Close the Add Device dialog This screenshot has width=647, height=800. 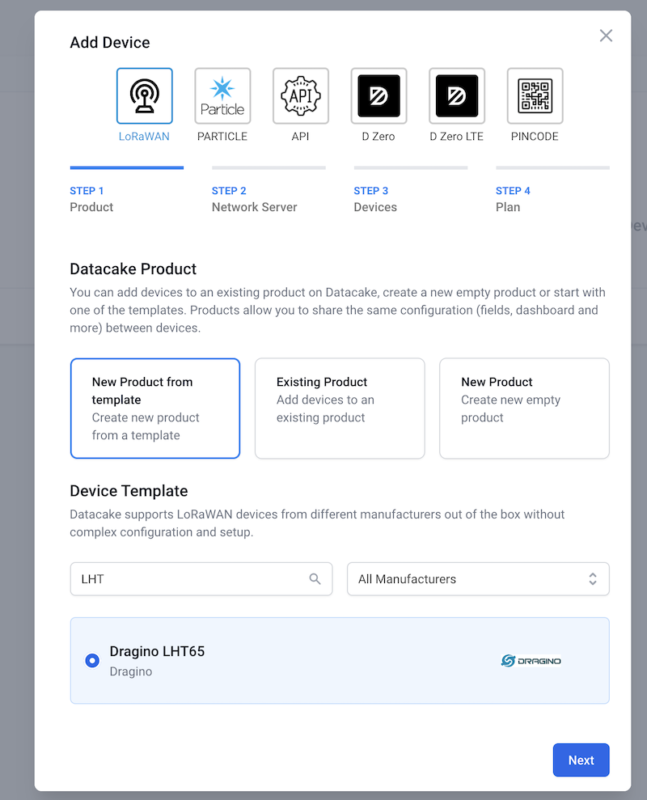point(606,36)
